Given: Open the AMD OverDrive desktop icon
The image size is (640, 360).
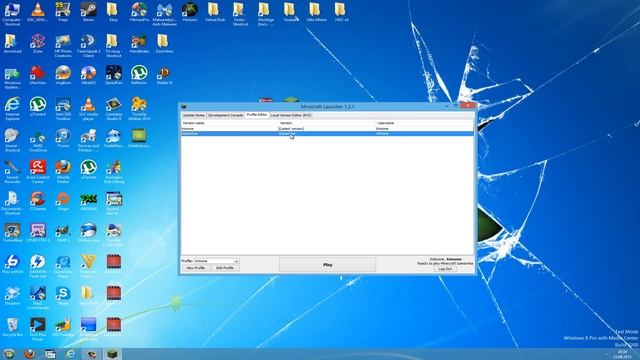Looking at the screenshot, I should point(38,140).
